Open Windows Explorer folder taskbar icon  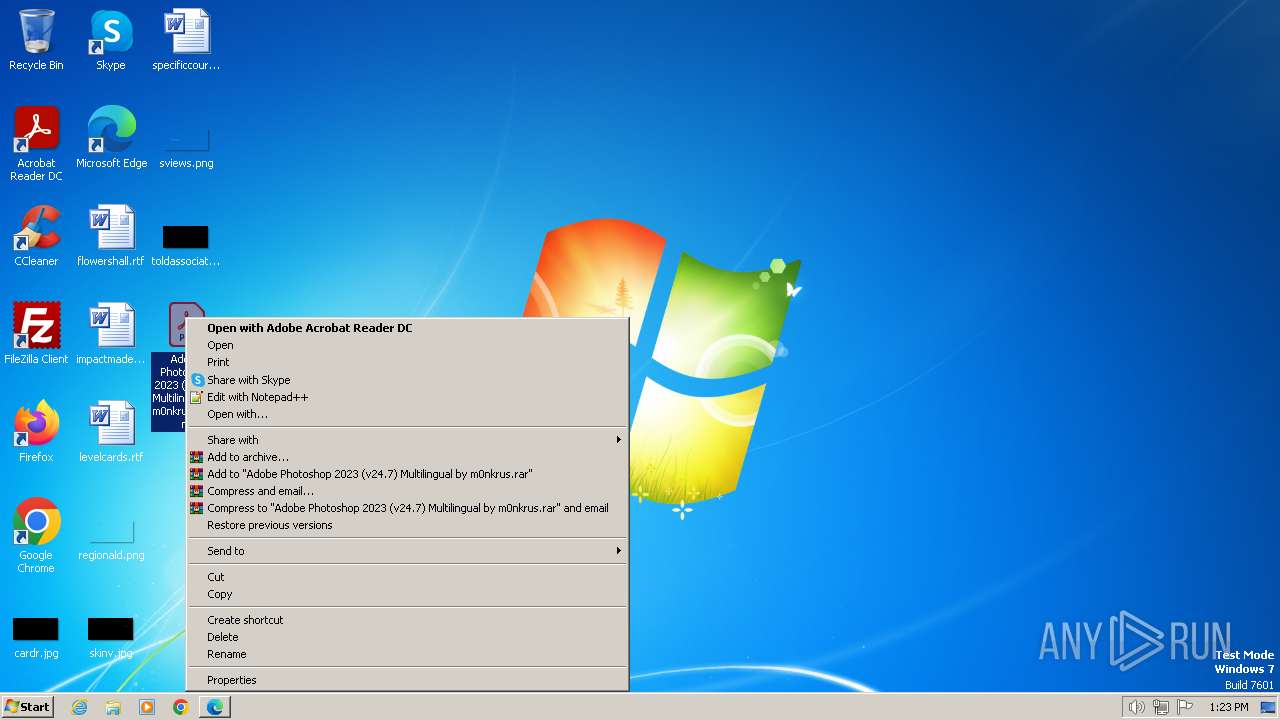113,707
